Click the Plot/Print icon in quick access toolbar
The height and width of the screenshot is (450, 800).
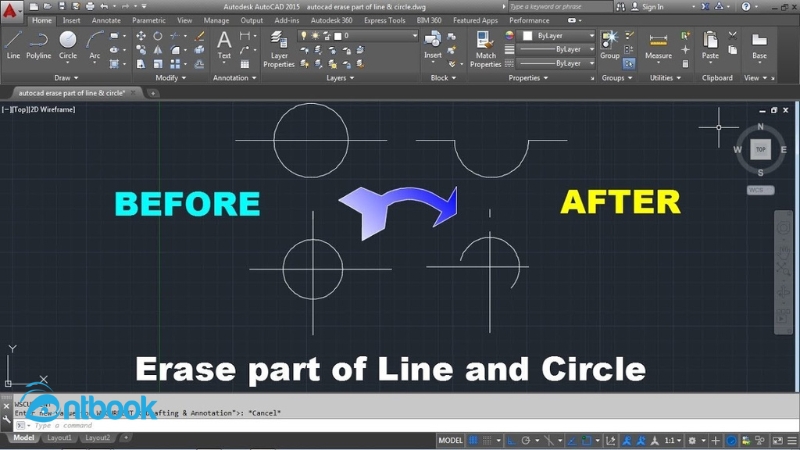pos(90,7)
